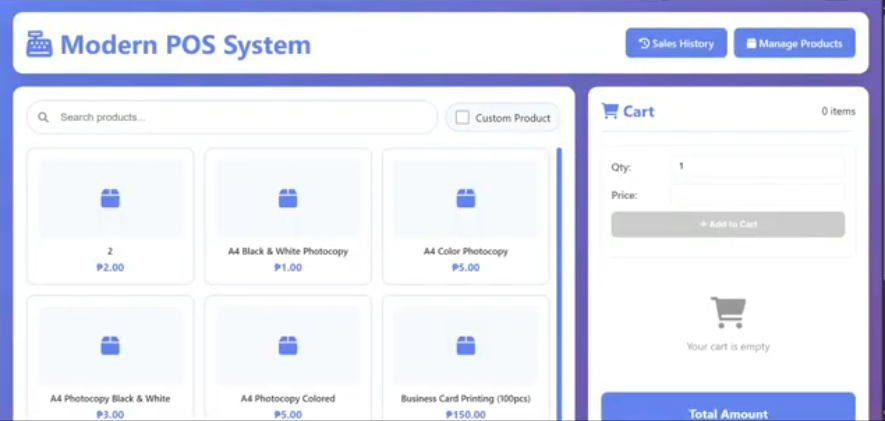This screenshot has height=421, width=885.
Task: Select 'Business Card Printing (100pcs)' name
Action: [466, 398]
